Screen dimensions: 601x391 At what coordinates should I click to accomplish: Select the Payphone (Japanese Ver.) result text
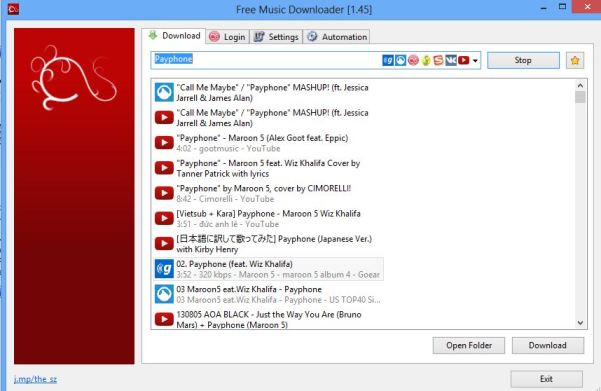[x=274, y=244]
